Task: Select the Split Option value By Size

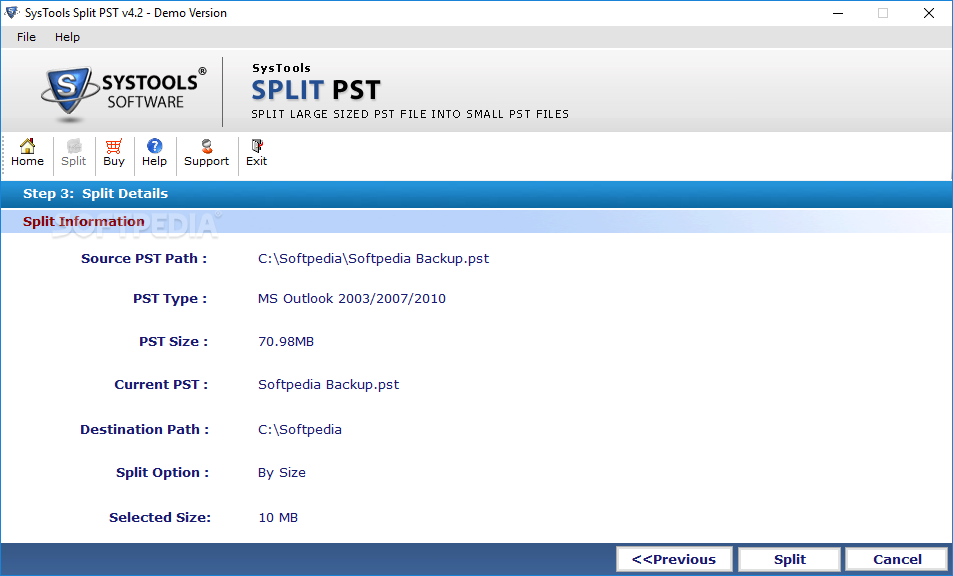Action: pos(281,473)
